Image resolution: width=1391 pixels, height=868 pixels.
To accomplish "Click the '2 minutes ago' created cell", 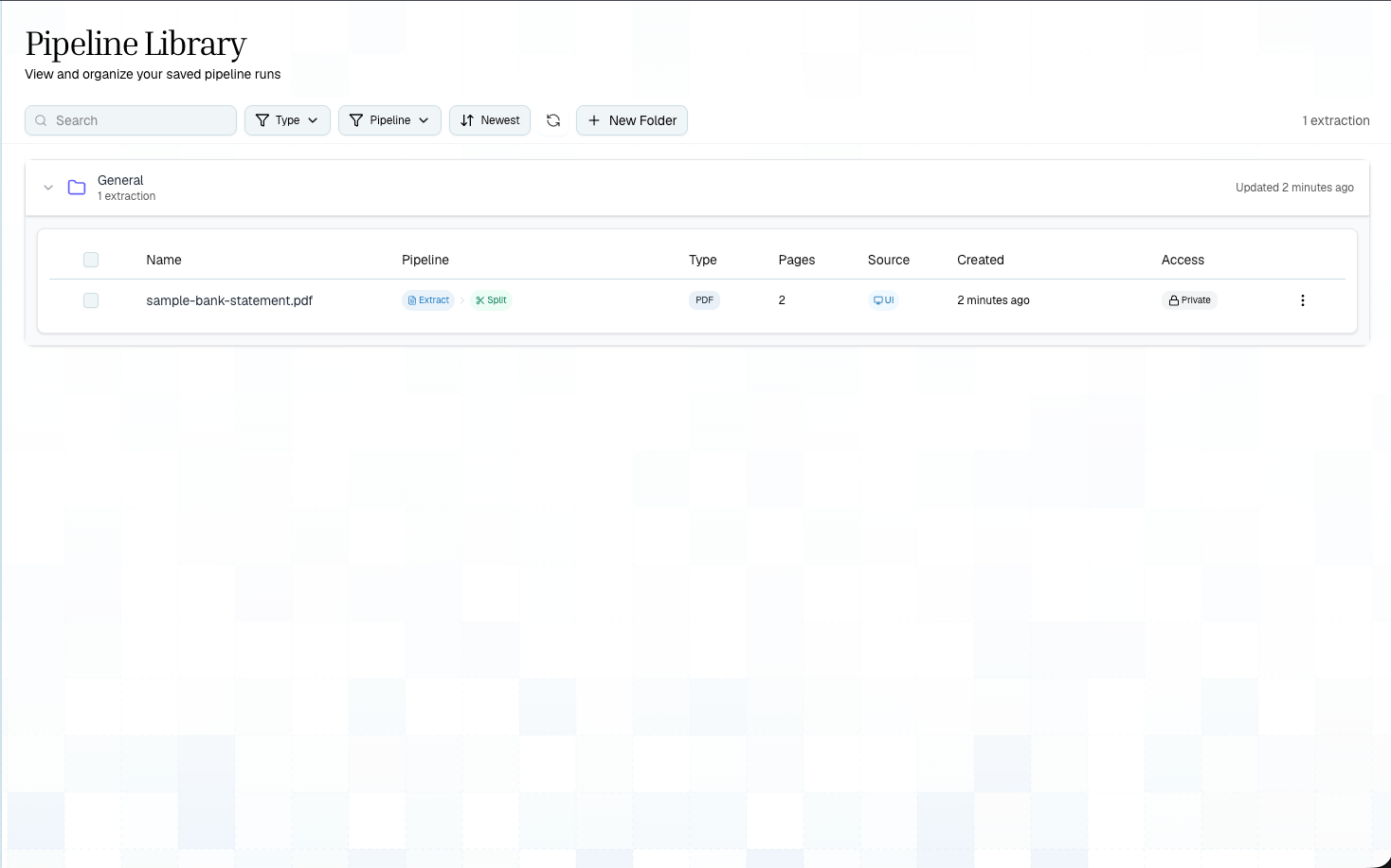I will click(993, 300).
